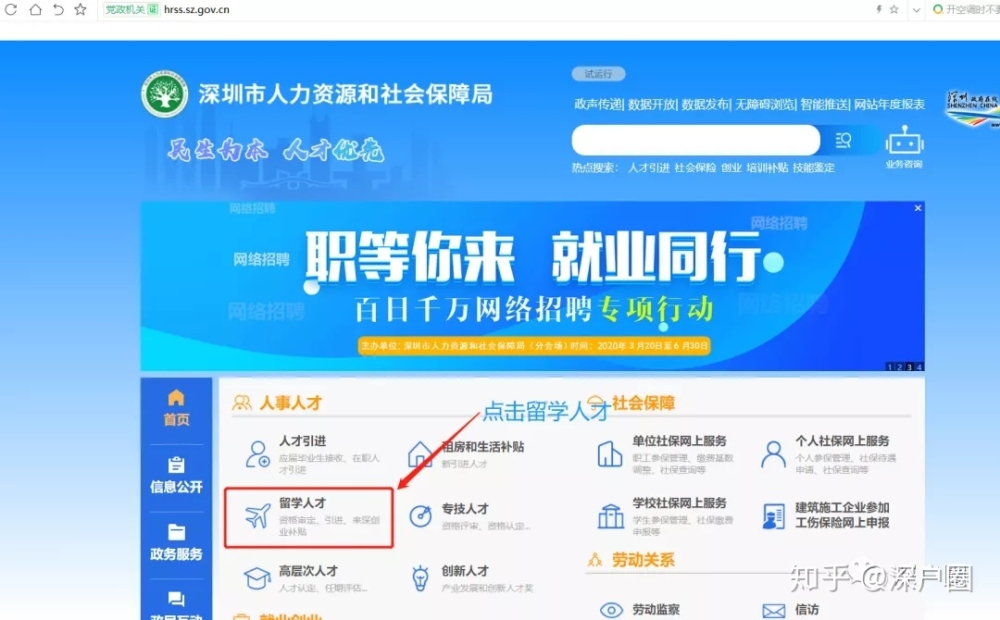Open 单位社保网上服务 link
Viewport: 1000px width, 620px height.
(679, 441)
